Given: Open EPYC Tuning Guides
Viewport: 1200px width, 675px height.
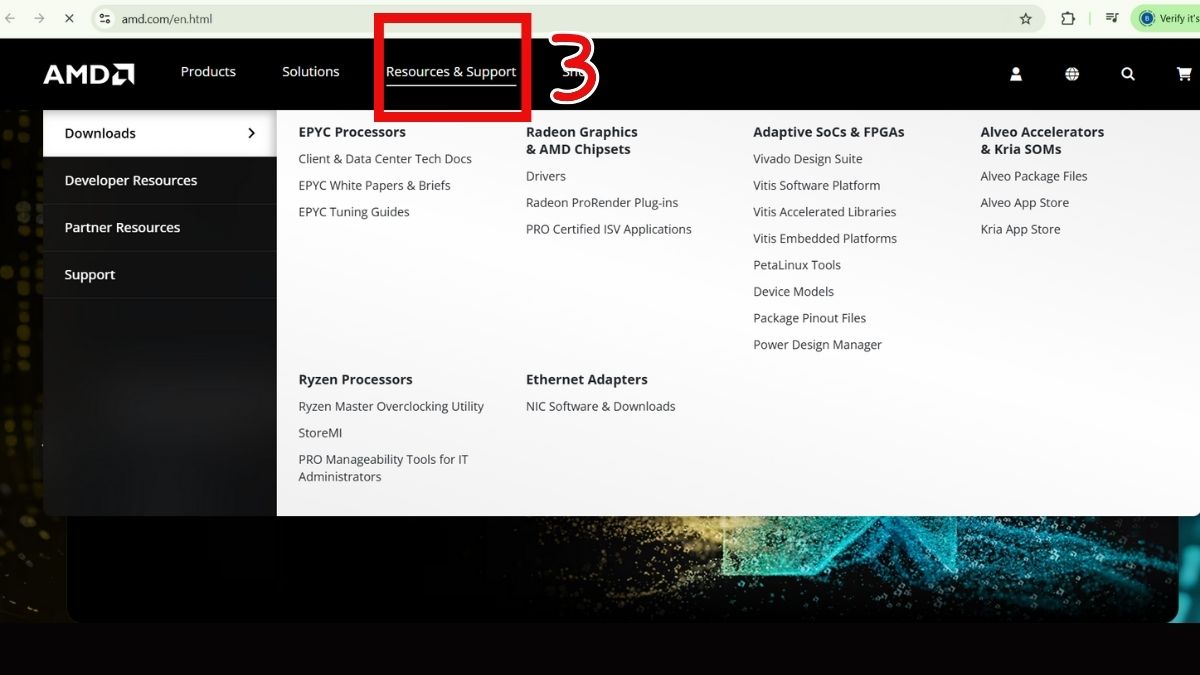Looking at the screenshot, I should 354,212.
